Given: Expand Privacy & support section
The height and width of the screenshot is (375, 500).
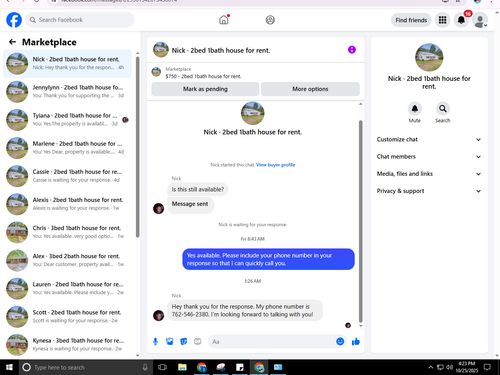Looking at the screenshot, I should (x=429, y=191).
